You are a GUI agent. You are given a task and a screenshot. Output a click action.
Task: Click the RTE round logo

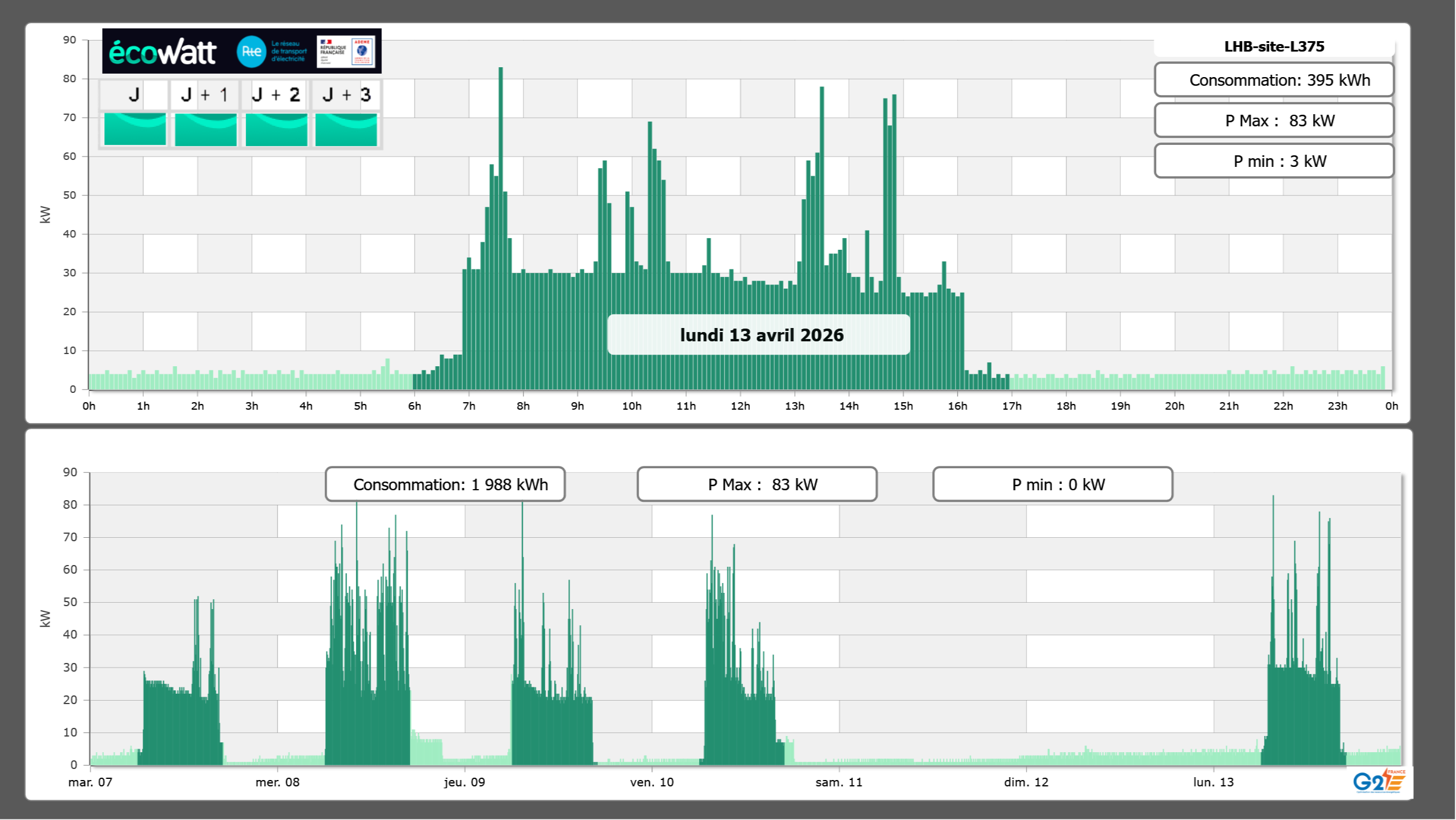tap(251, 52)
